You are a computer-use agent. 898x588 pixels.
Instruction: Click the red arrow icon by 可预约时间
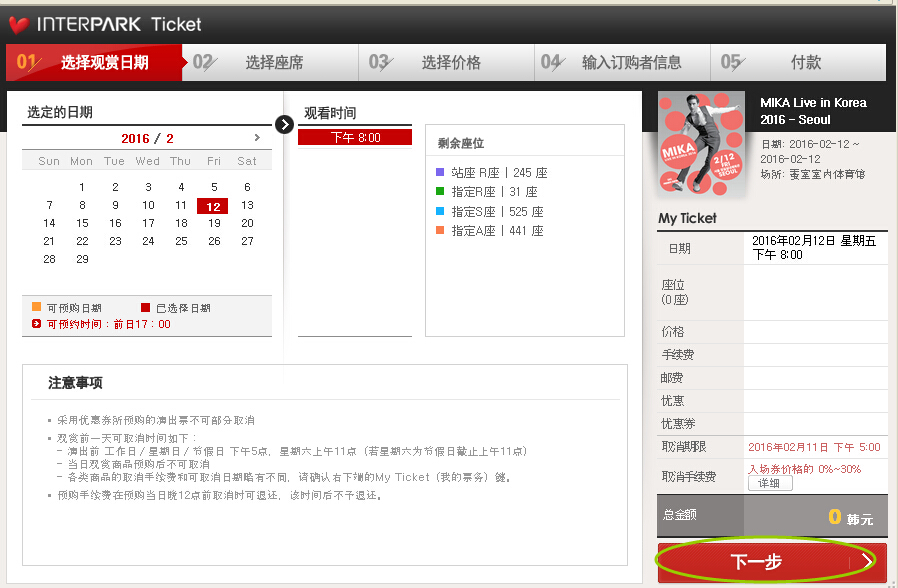[x=37, y=324]
